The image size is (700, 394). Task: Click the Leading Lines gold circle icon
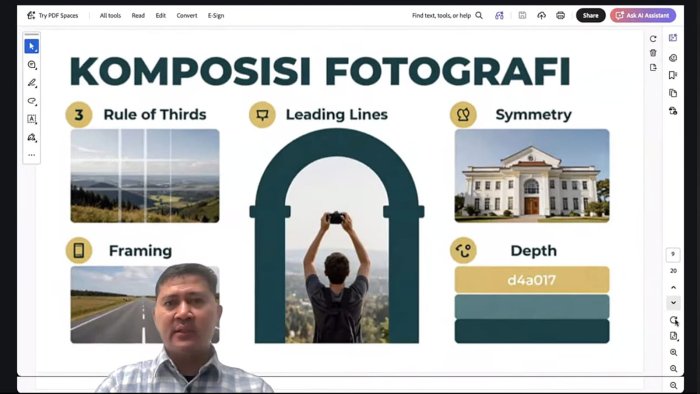tap(262, 115)
